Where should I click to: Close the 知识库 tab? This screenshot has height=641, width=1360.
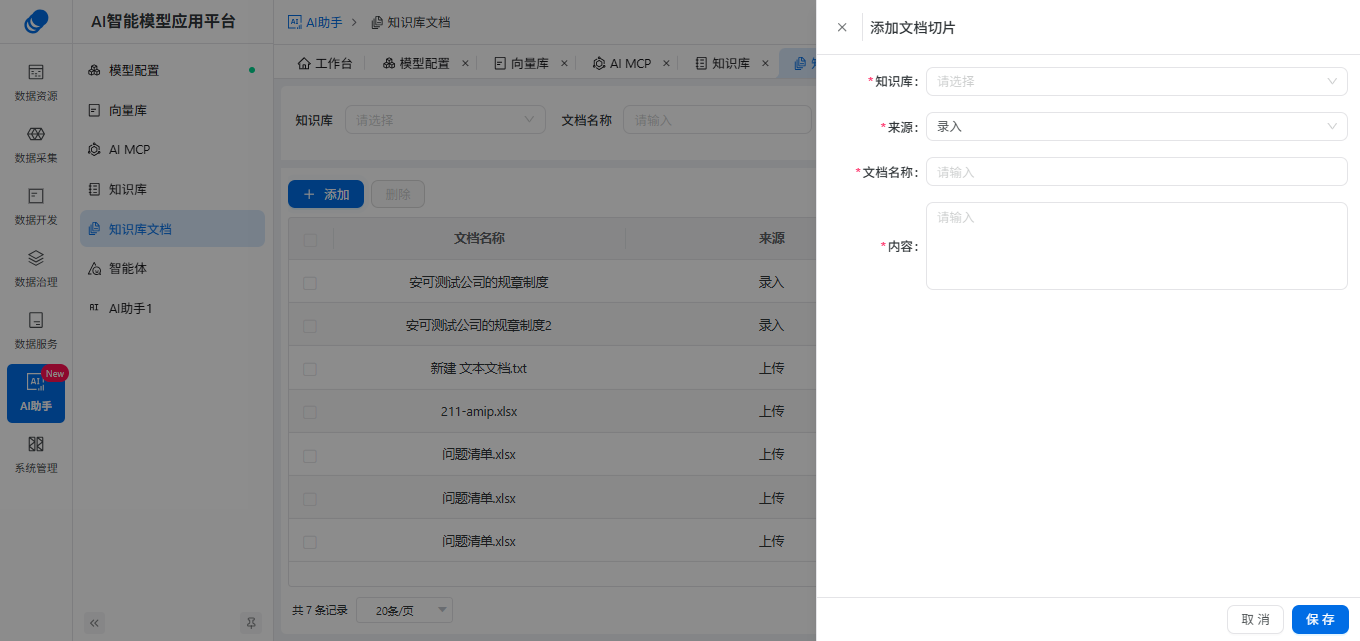765,63
